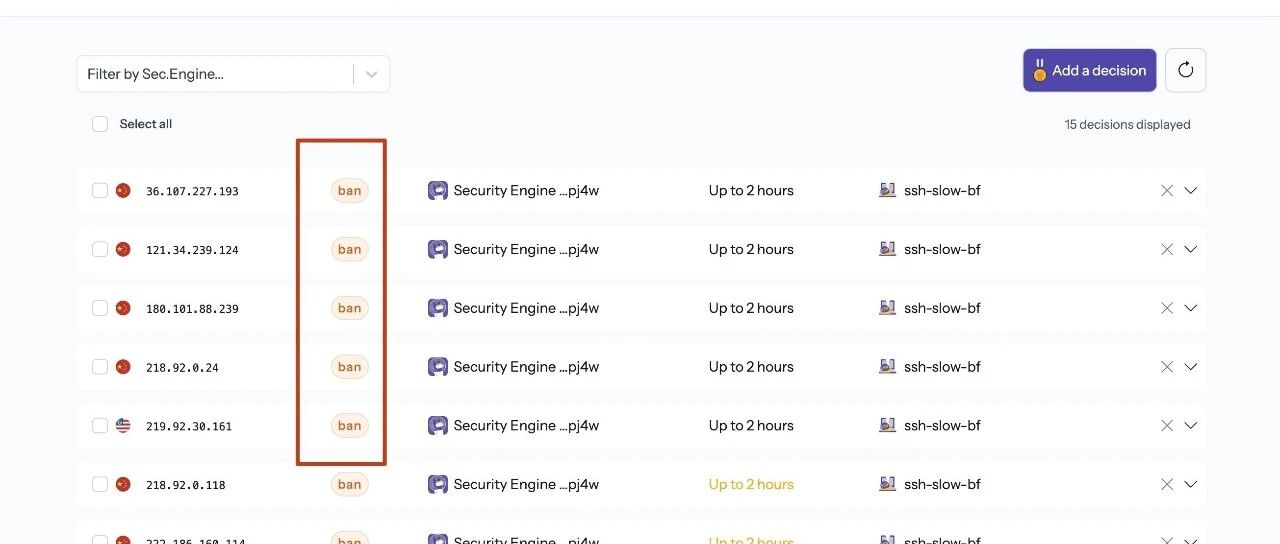
Task: Check the Select all checkbox
Action: (100, 124)
